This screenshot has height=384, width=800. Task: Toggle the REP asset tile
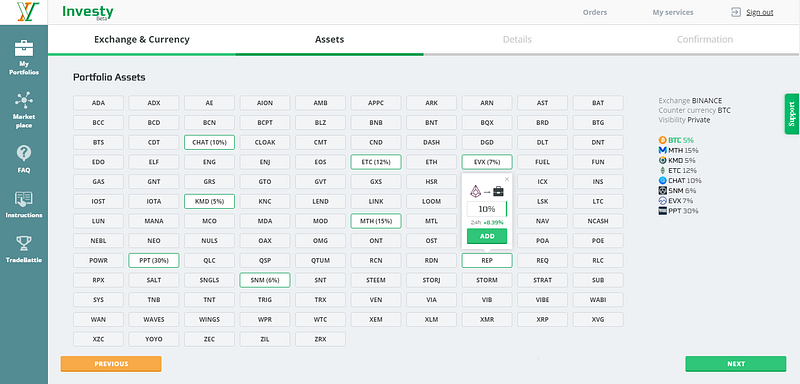487,261
